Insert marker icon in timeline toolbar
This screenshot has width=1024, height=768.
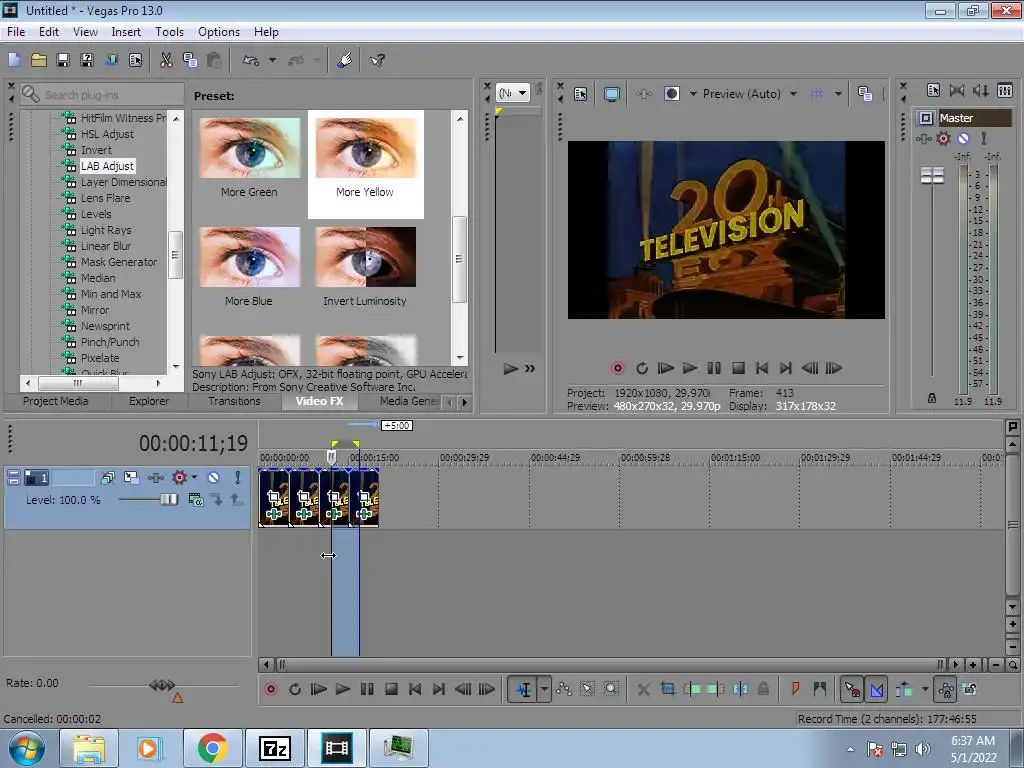coord(795,689)
